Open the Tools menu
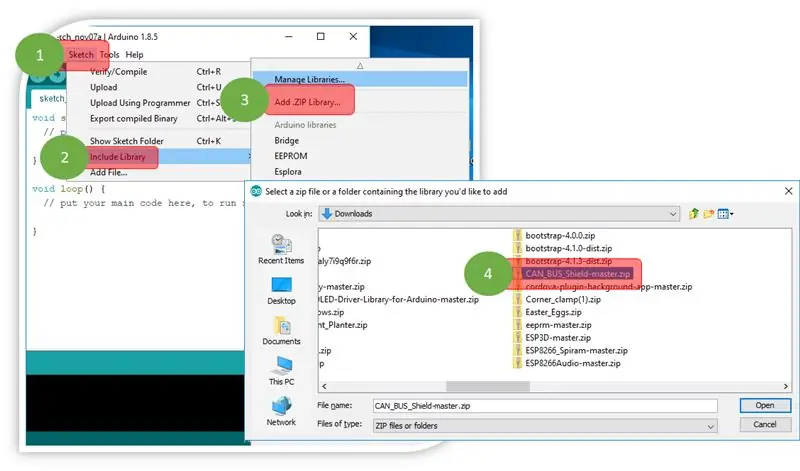The image size is (800, 471). coord(109,55)
